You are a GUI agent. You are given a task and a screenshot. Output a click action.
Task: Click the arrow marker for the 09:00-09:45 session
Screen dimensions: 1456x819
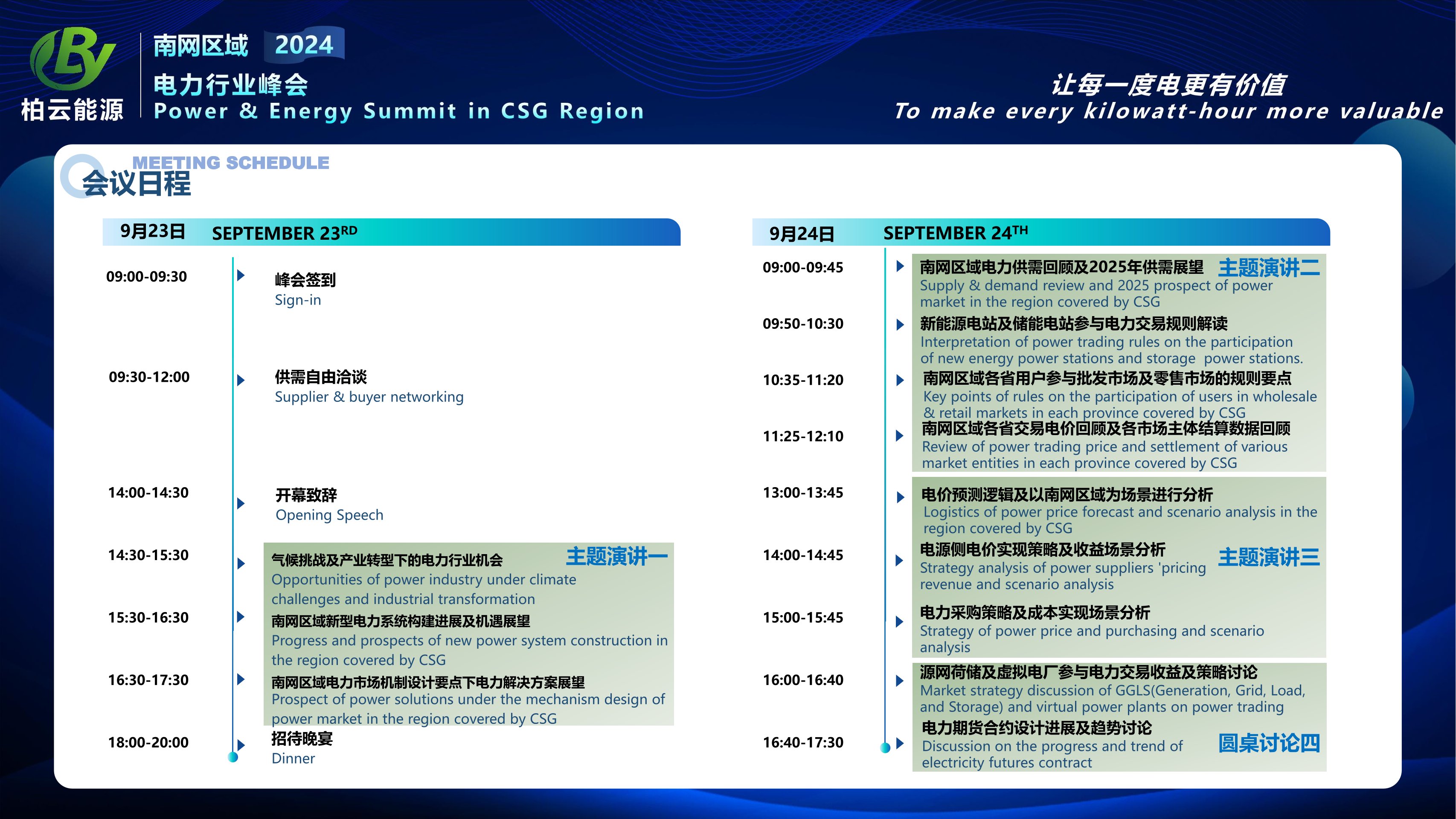tap(901, 266)
